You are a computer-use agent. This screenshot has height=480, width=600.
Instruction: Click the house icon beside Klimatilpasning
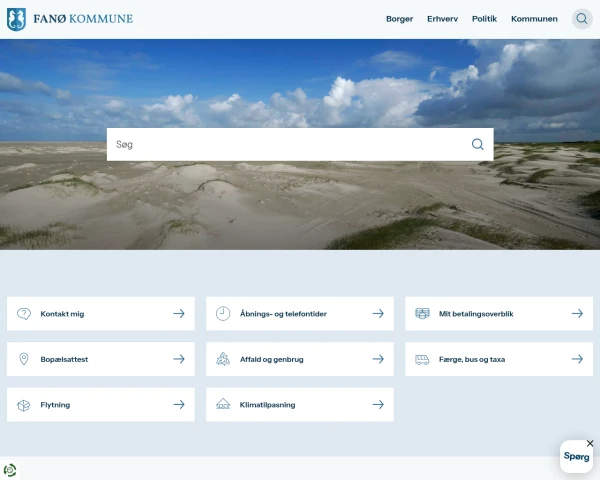click(x=223, y=404)
